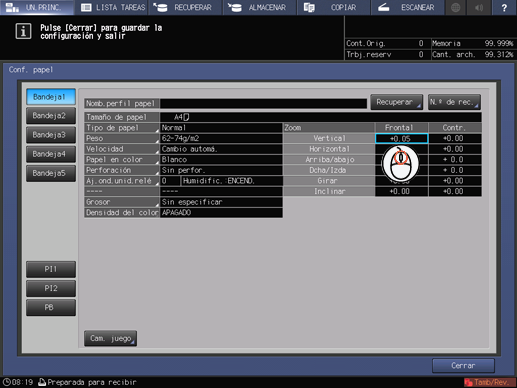Click Cerrar to save and exit
This screenshot has width=517, height=388.
click(x=463, y=366)
